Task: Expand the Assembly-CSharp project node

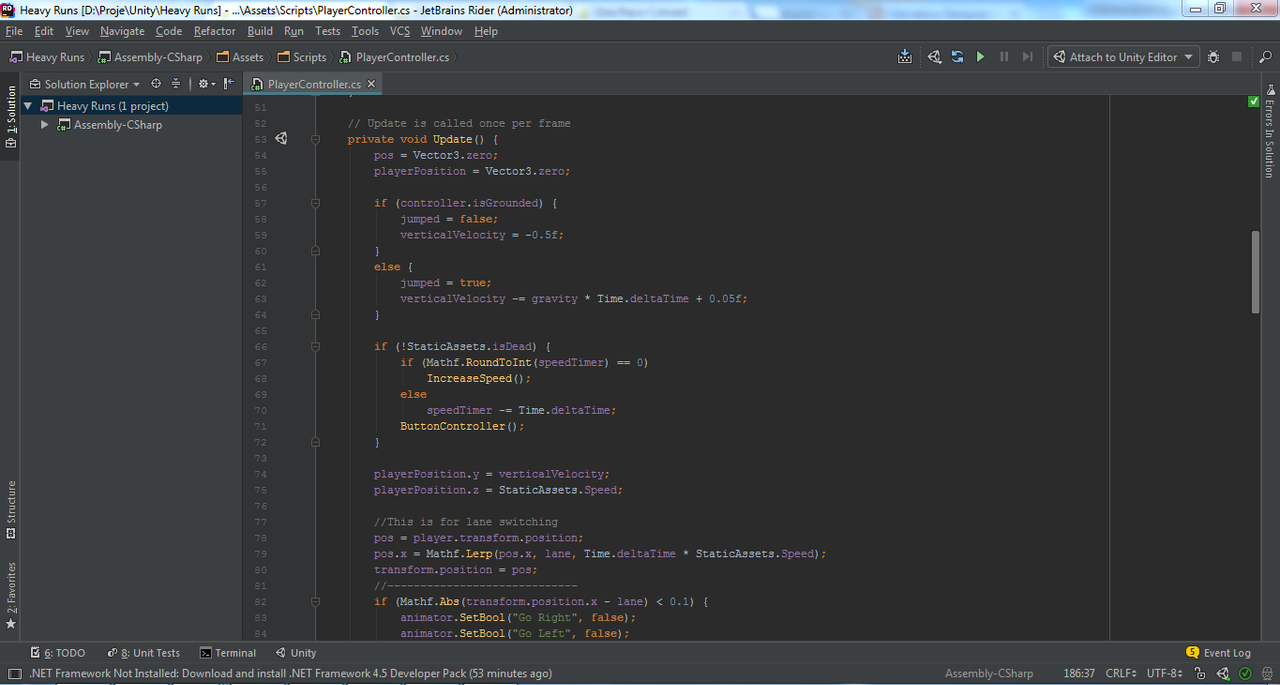Action: pyautogui.click(x=45, y=125)
